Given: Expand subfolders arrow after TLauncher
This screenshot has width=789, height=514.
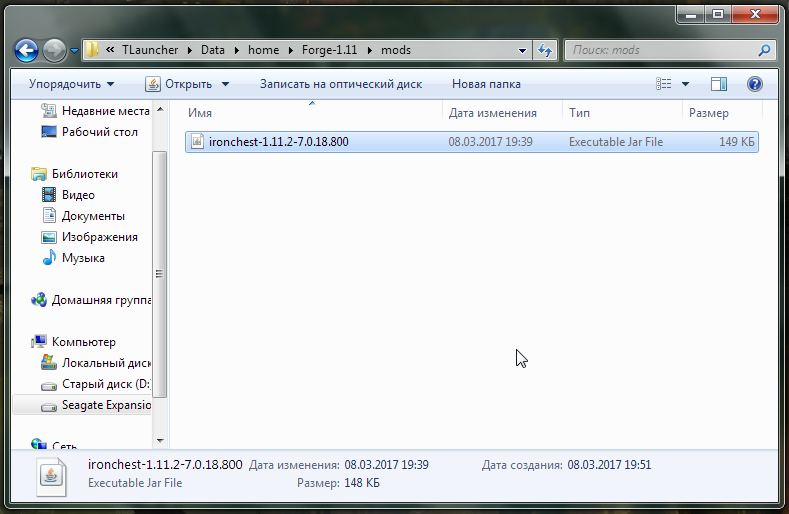Looking at the screenshot, I should [x=190, y=50].
